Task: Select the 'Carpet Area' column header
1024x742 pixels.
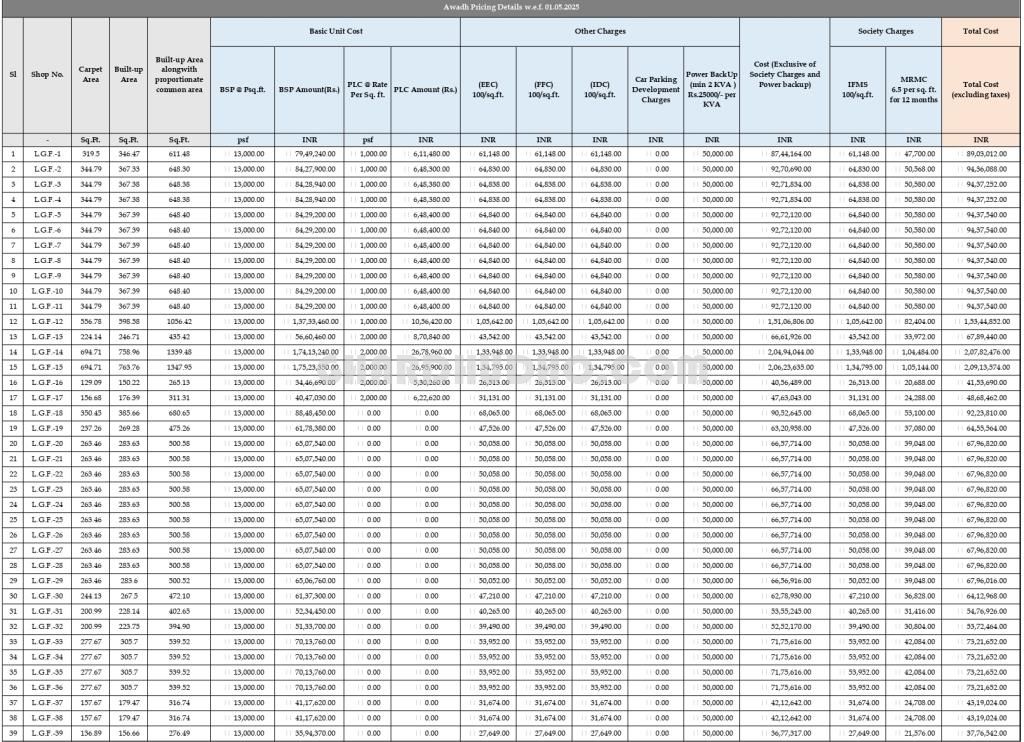Action: pyautogui.click(x=90, y=74)
